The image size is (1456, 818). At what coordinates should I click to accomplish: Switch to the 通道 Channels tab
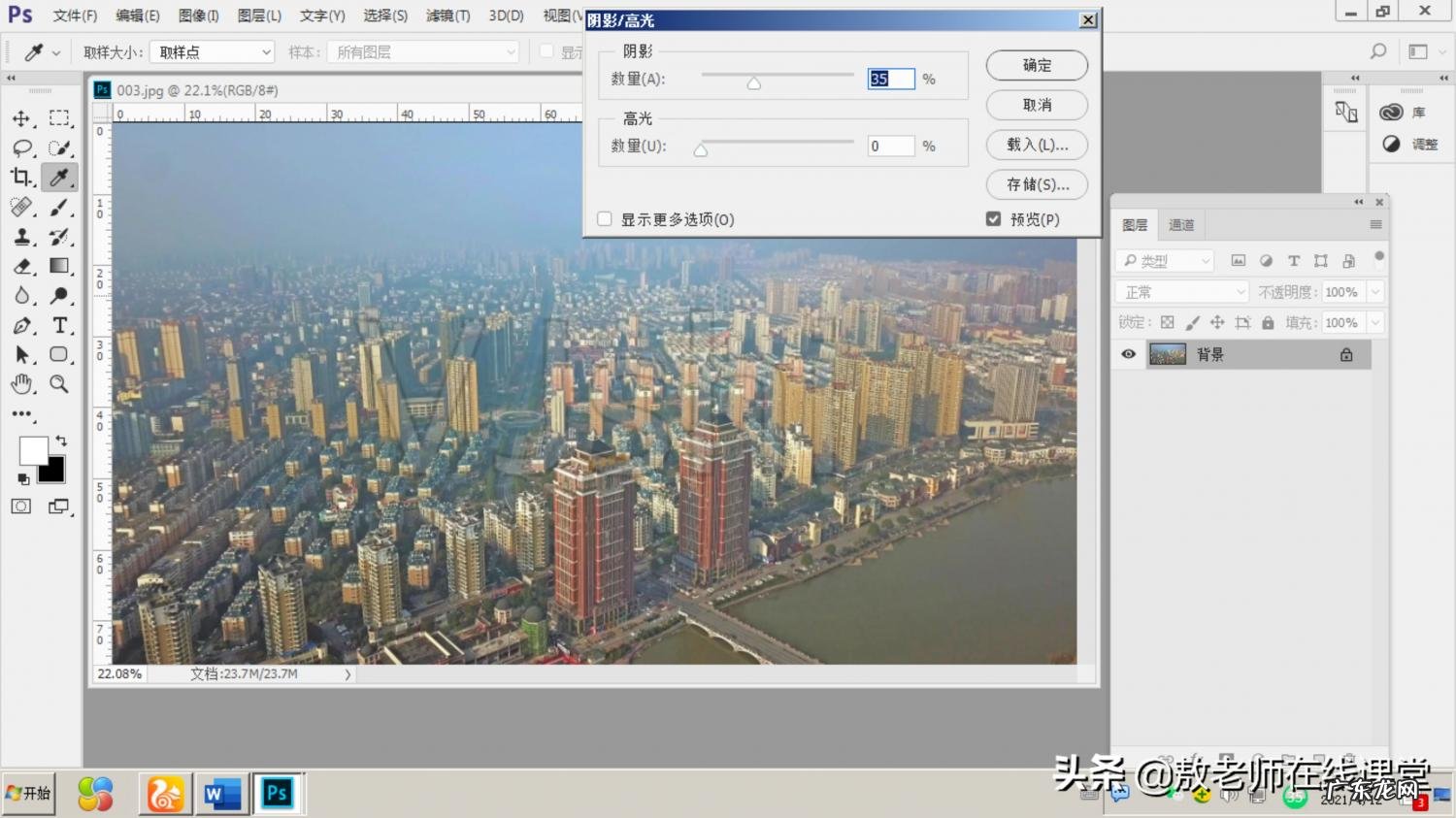point(1180,224)
